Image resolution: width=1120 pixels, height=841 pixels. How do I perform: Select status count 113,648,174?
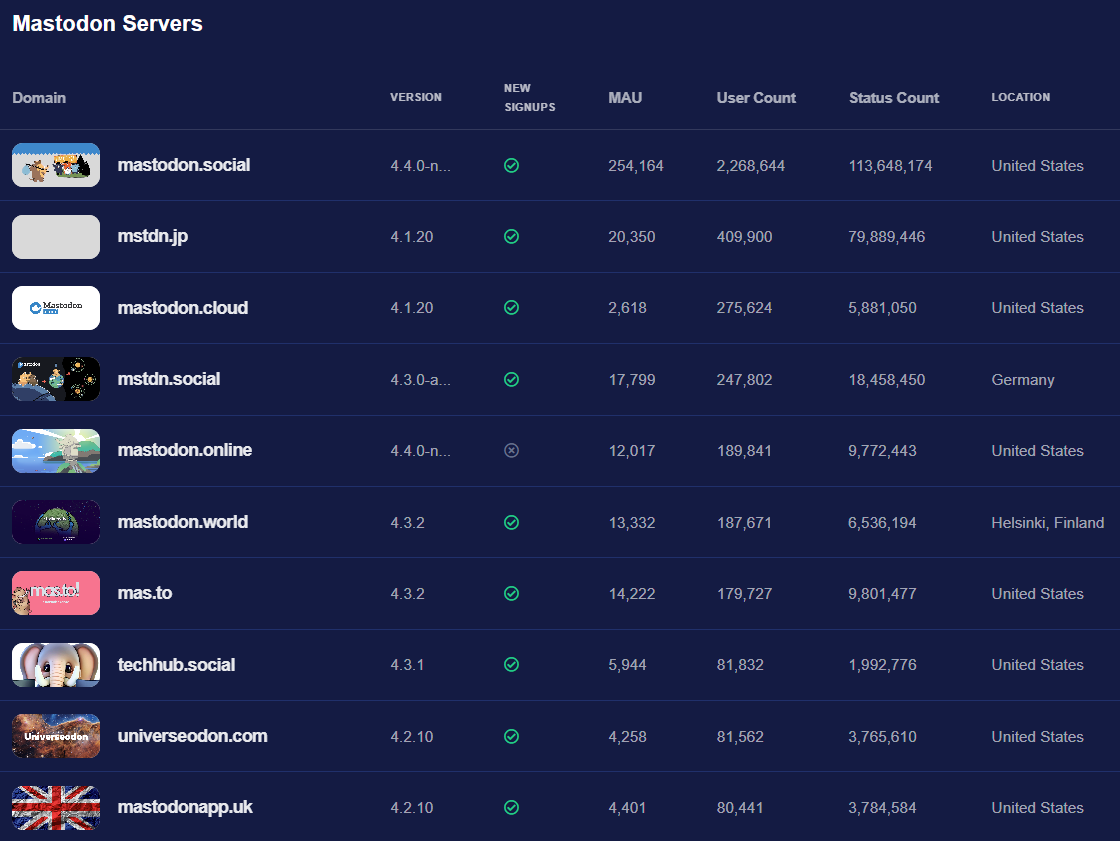pos(890,166)
